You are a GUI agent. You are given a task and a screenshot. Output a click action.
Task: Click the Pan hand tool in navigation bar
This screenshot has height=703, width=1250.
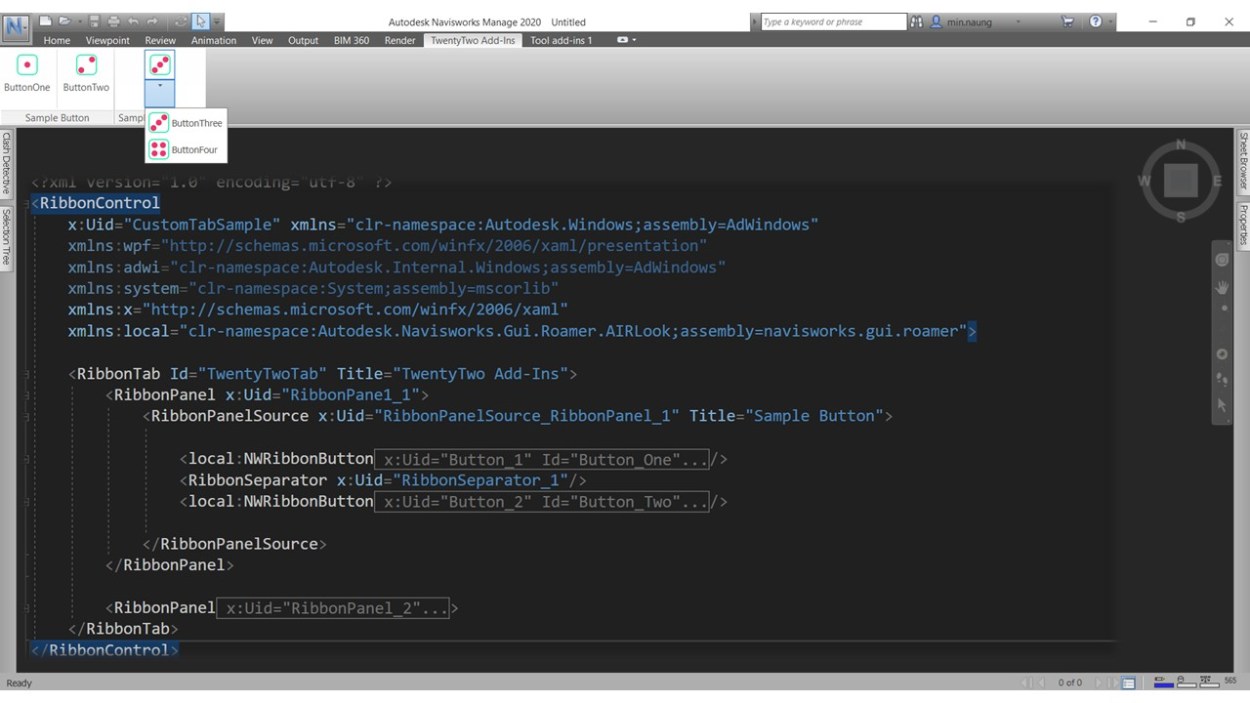click(x=1221, y=287)
